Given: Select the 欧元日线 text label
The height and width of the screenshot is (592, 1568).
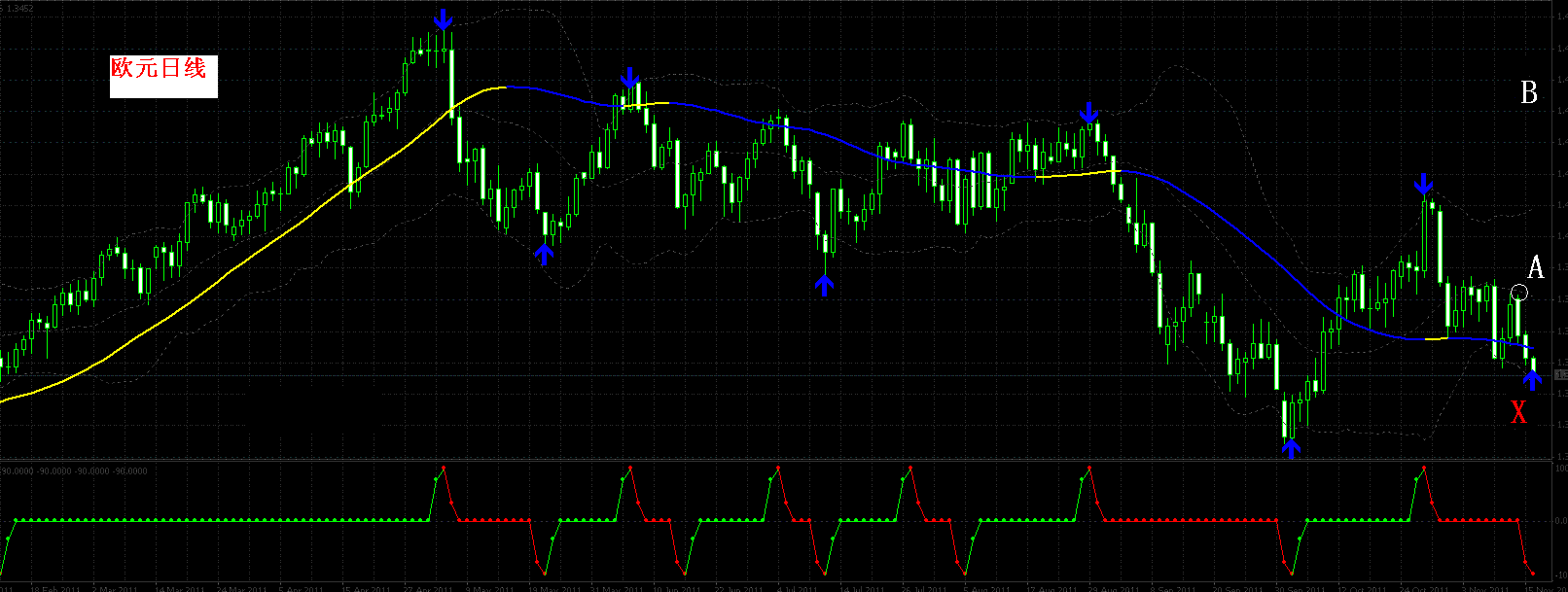Looking at the screenshot, I should (160, 69).
